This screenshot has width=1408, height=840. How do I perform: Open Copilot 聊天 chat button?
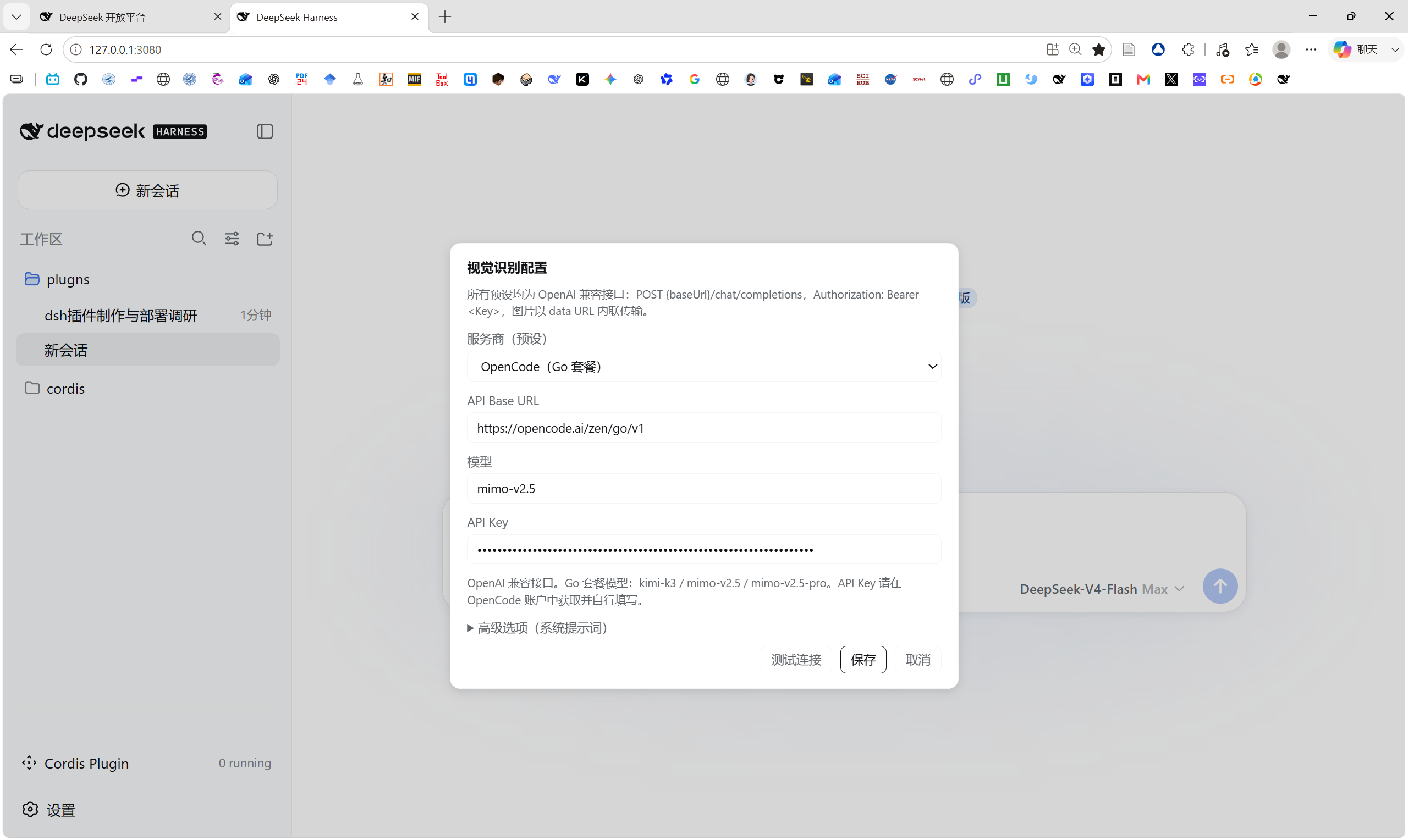tap(1356, 50)
